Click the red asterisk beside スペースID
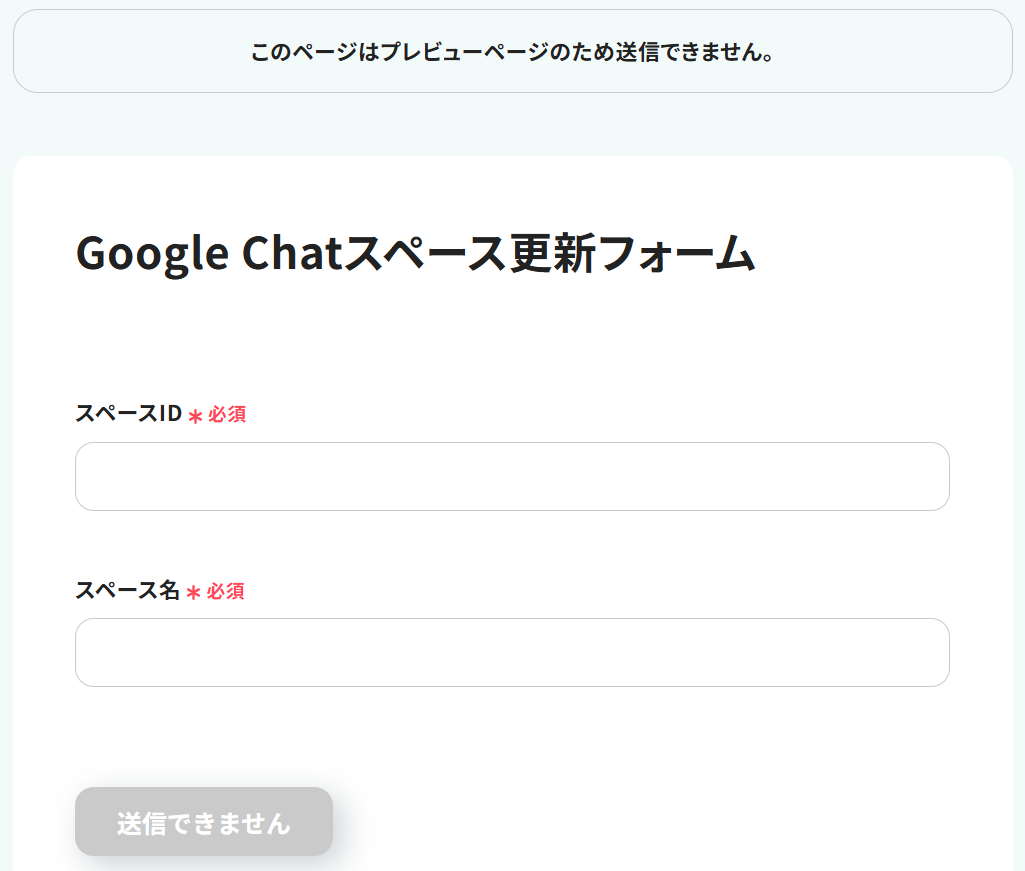Image resolution: width=1025 pixels, height=871 pixels. [195, 416]
